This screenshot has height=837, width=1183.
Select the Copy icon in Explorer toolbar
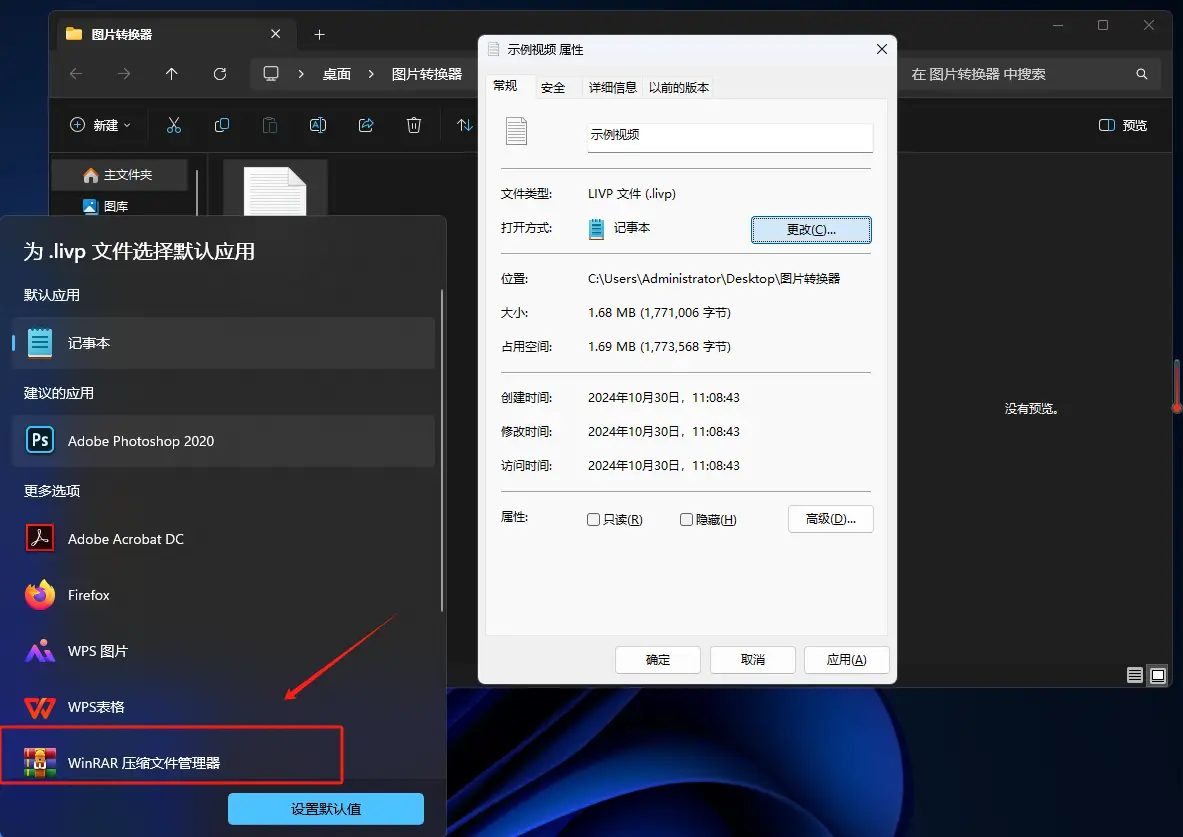(221, 125)
